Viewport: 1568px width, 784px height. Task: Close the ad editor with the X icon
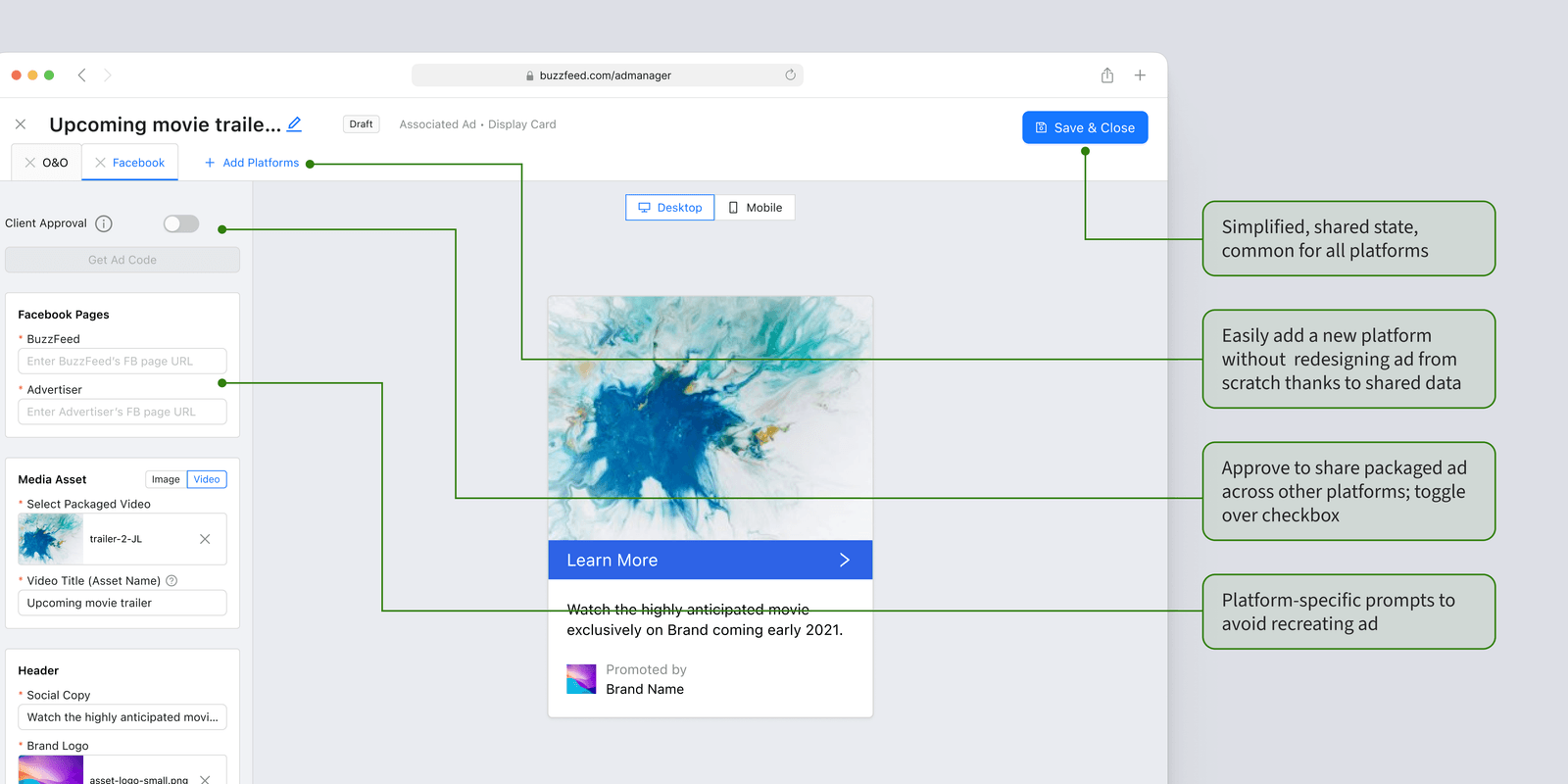(x=21, y=124)
